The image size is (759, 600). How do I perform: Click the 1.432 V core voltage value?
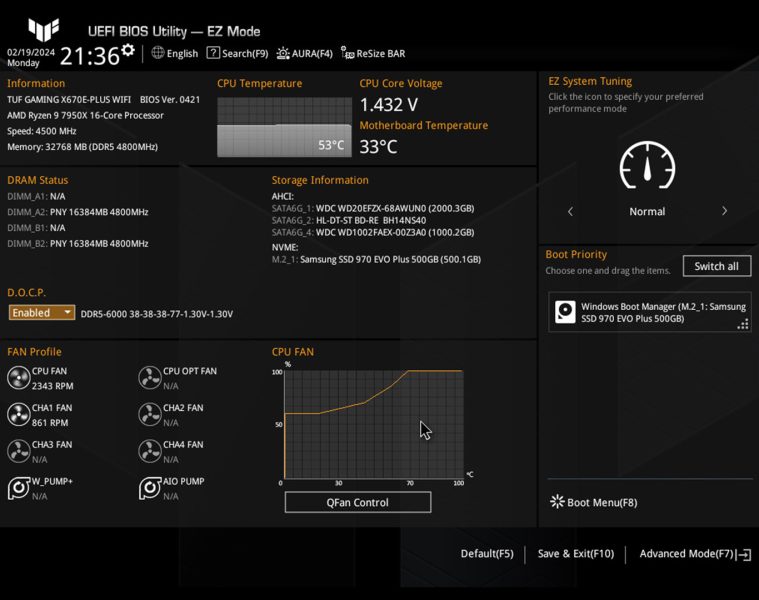point(389,105)
